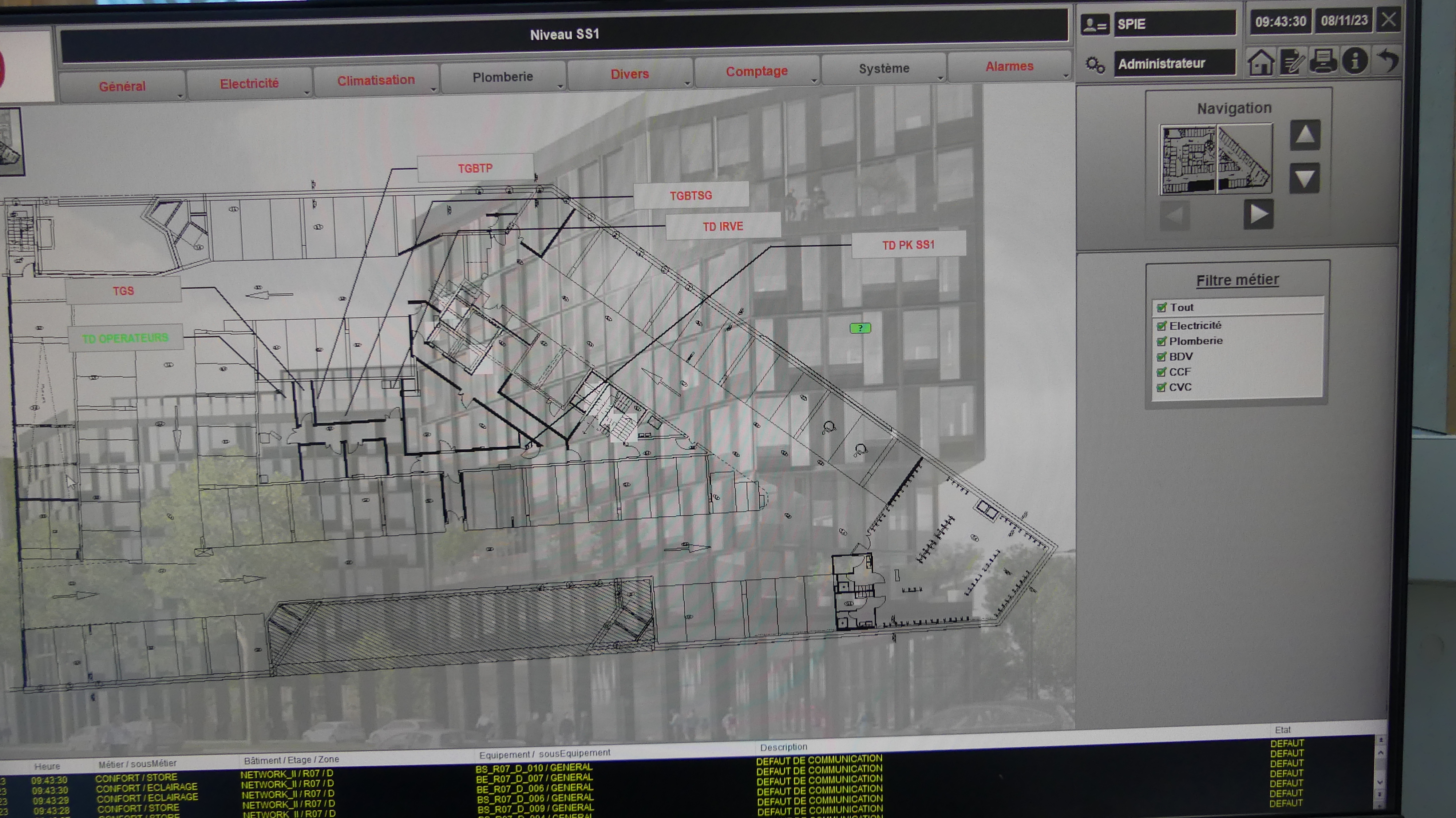Viewport: 1456px width, 818px height.
Task: Uncheck the Electricité filter
Action: 1162,326
